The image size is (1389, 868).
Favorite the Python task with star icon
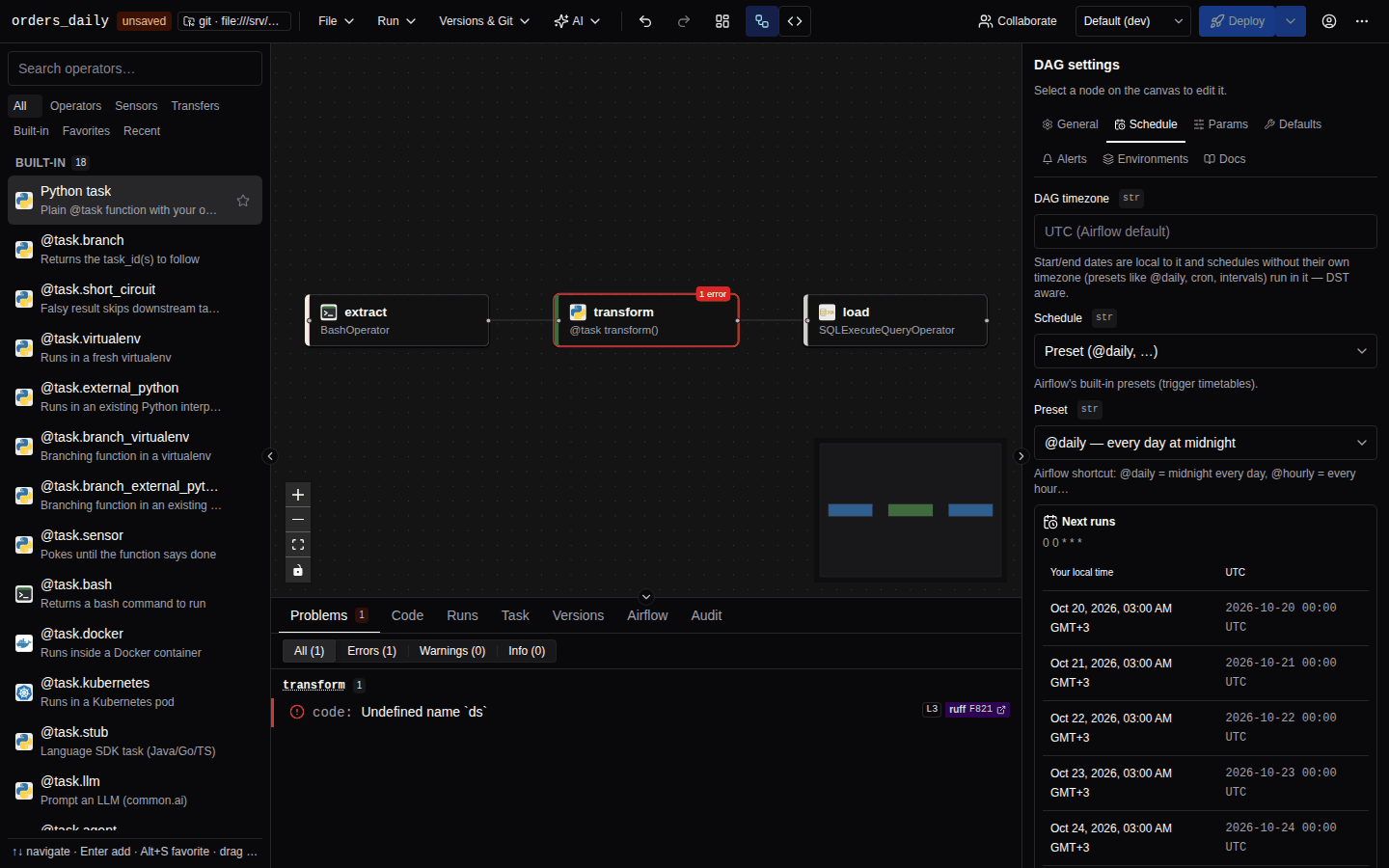pyautogui.click(x=243, y=201)
